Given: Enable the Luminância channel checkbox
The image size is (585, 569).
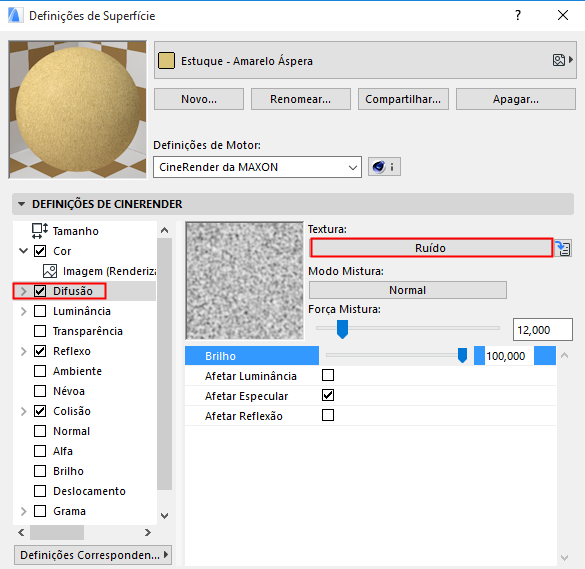Looking at the screenshot, I should 40,311.
